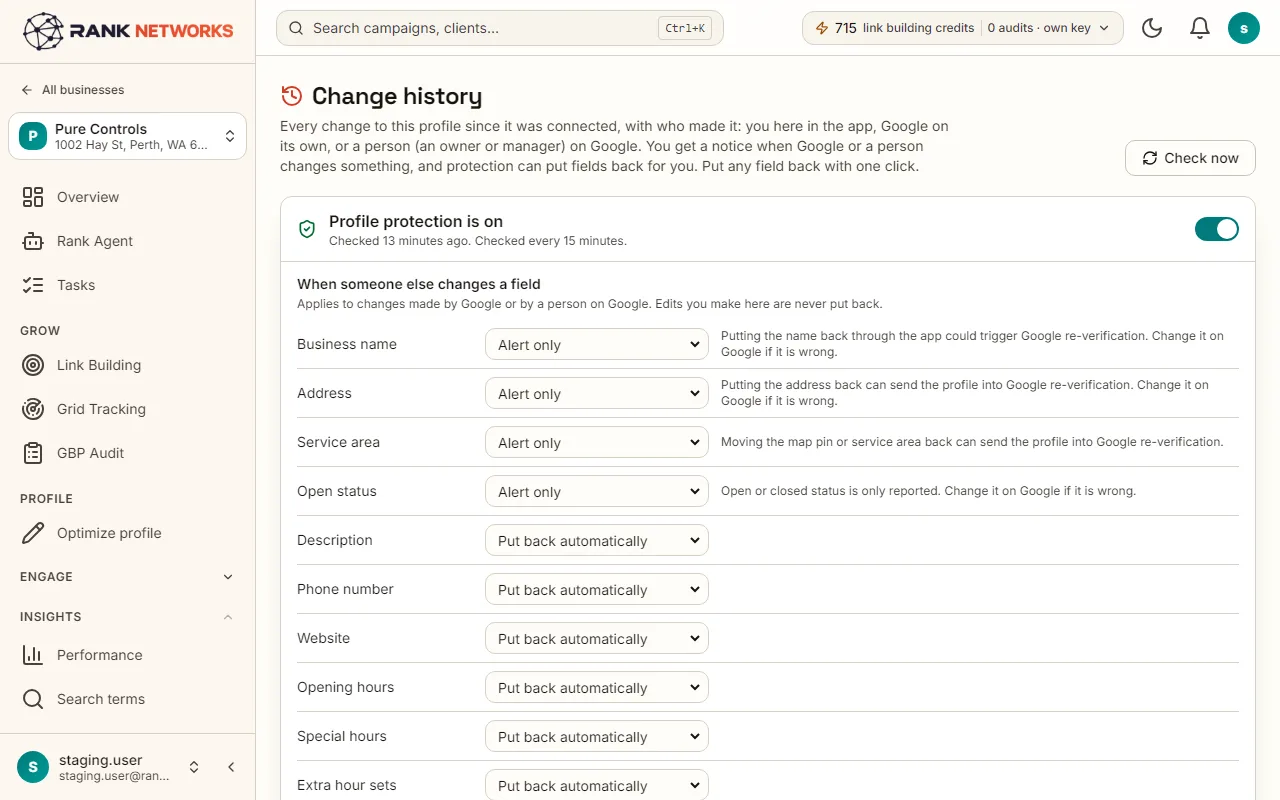Go to Overview in the sidebar
The image size is (1280, 800).
[128, 197]
